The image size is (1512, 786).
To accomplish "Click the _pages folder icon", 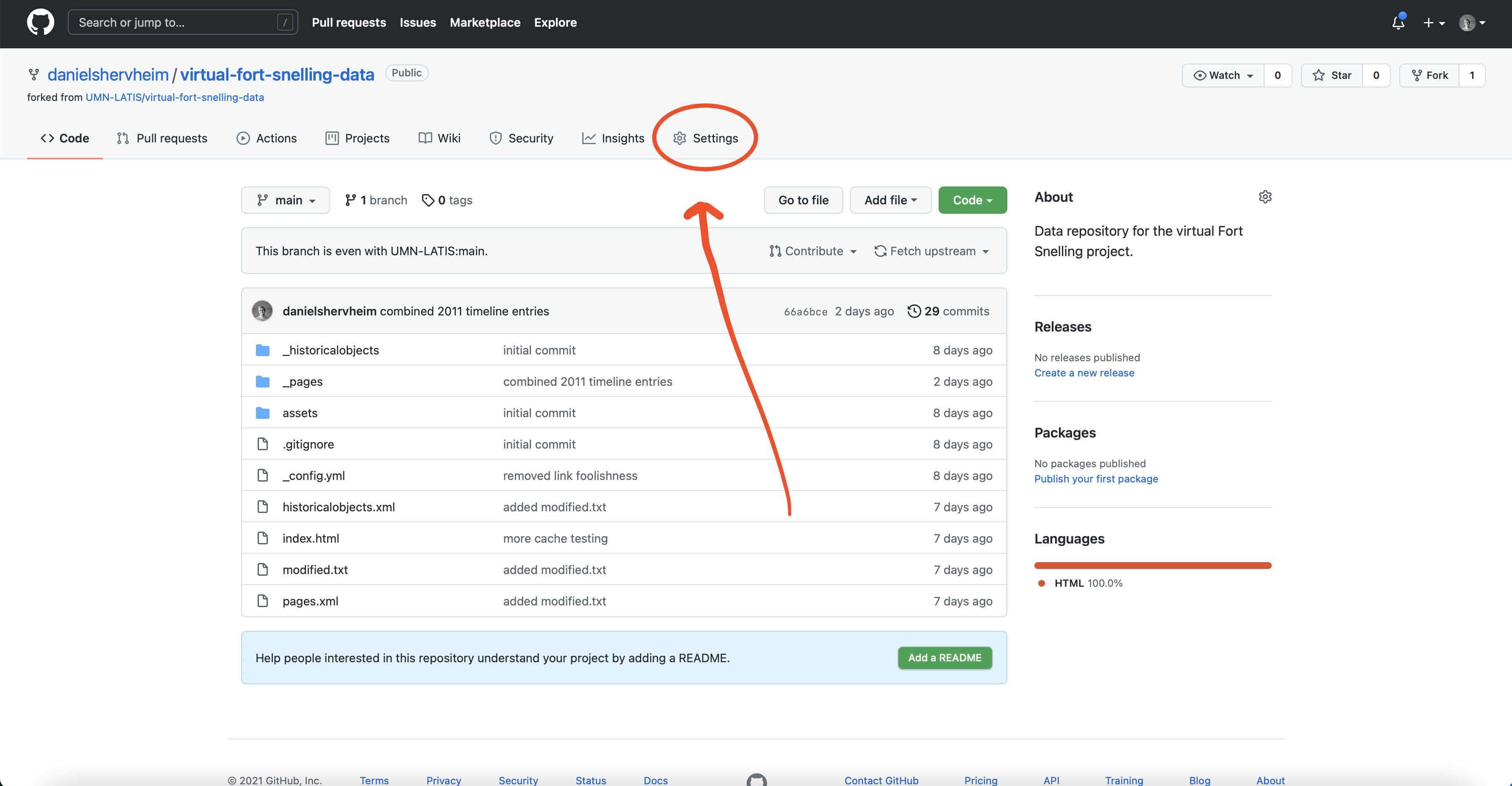I will click(x=262, y=382).
